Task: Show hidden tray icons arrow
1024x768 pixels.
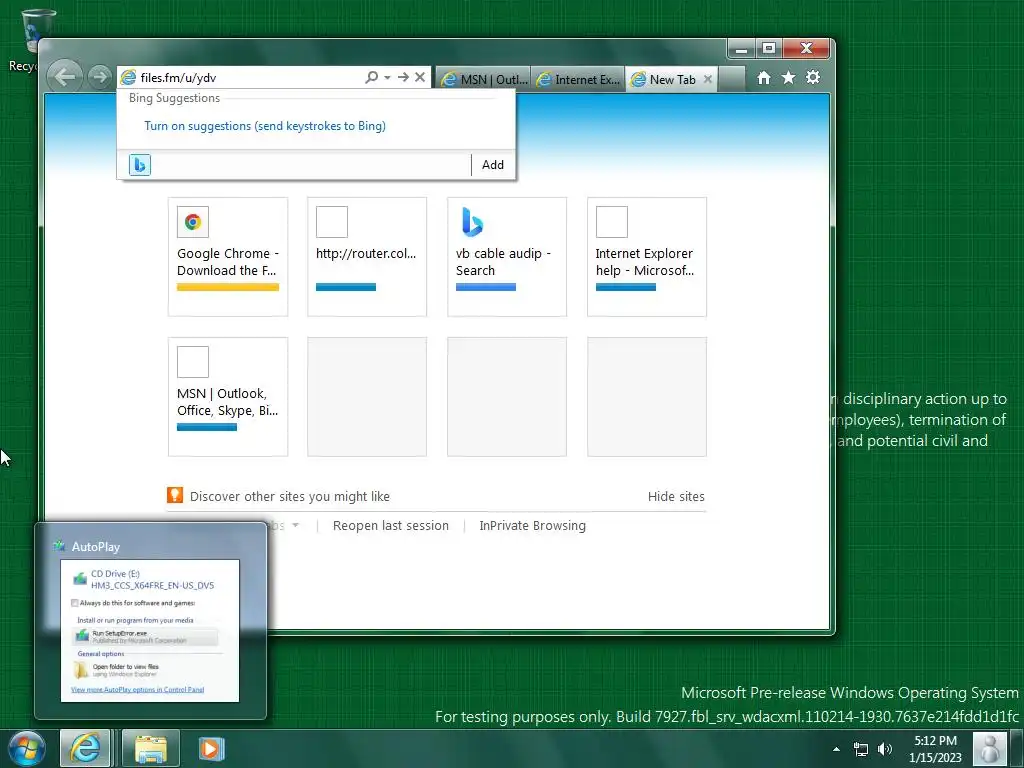Action: point(836,749)
